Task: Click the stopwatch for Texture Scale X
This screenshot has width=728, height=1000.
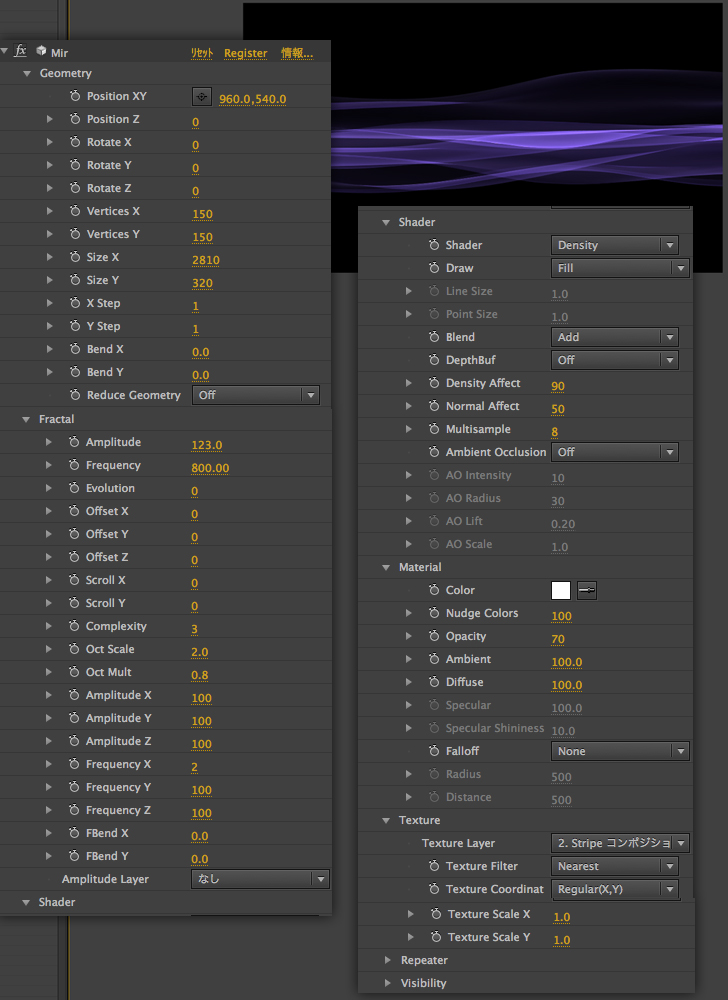Action: (436, 914)
